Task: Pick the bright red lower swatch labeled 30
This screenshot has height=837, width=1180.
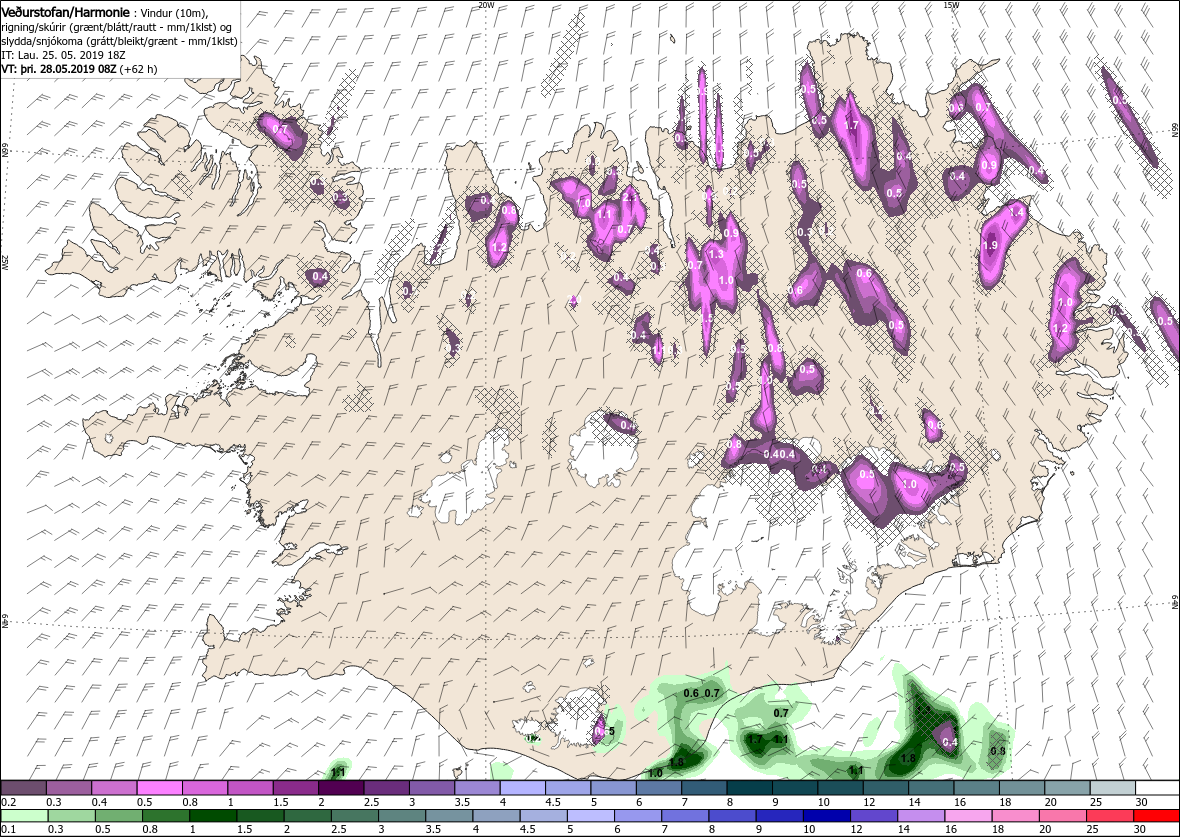Action: coord(1156,816)
